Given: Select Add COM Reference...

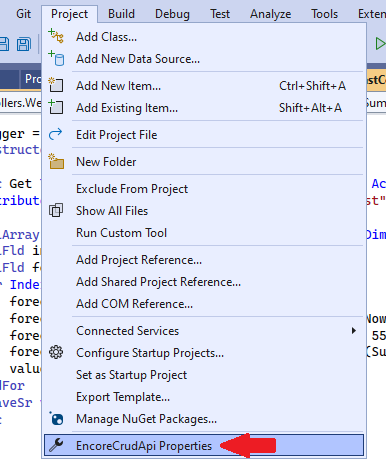Looking at the screenshot, I should pyautogui.click(x=203, y=304).
